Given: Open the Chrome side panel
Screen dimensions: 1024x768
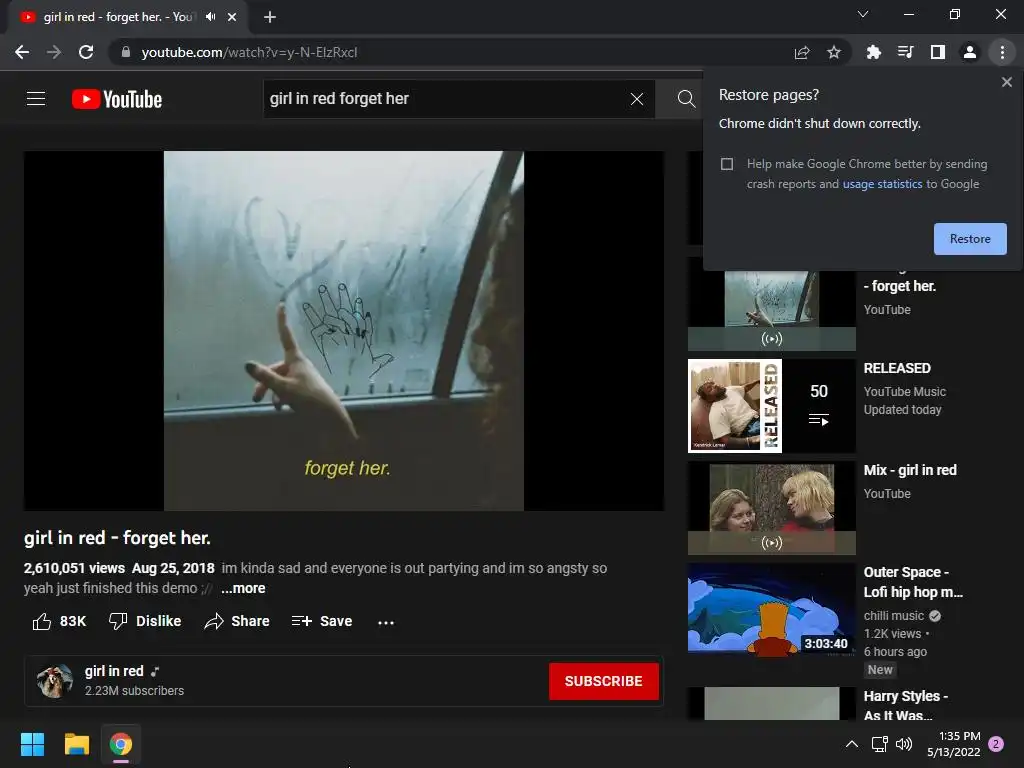Looking at the screenshot, I should (x=938, y=52).
